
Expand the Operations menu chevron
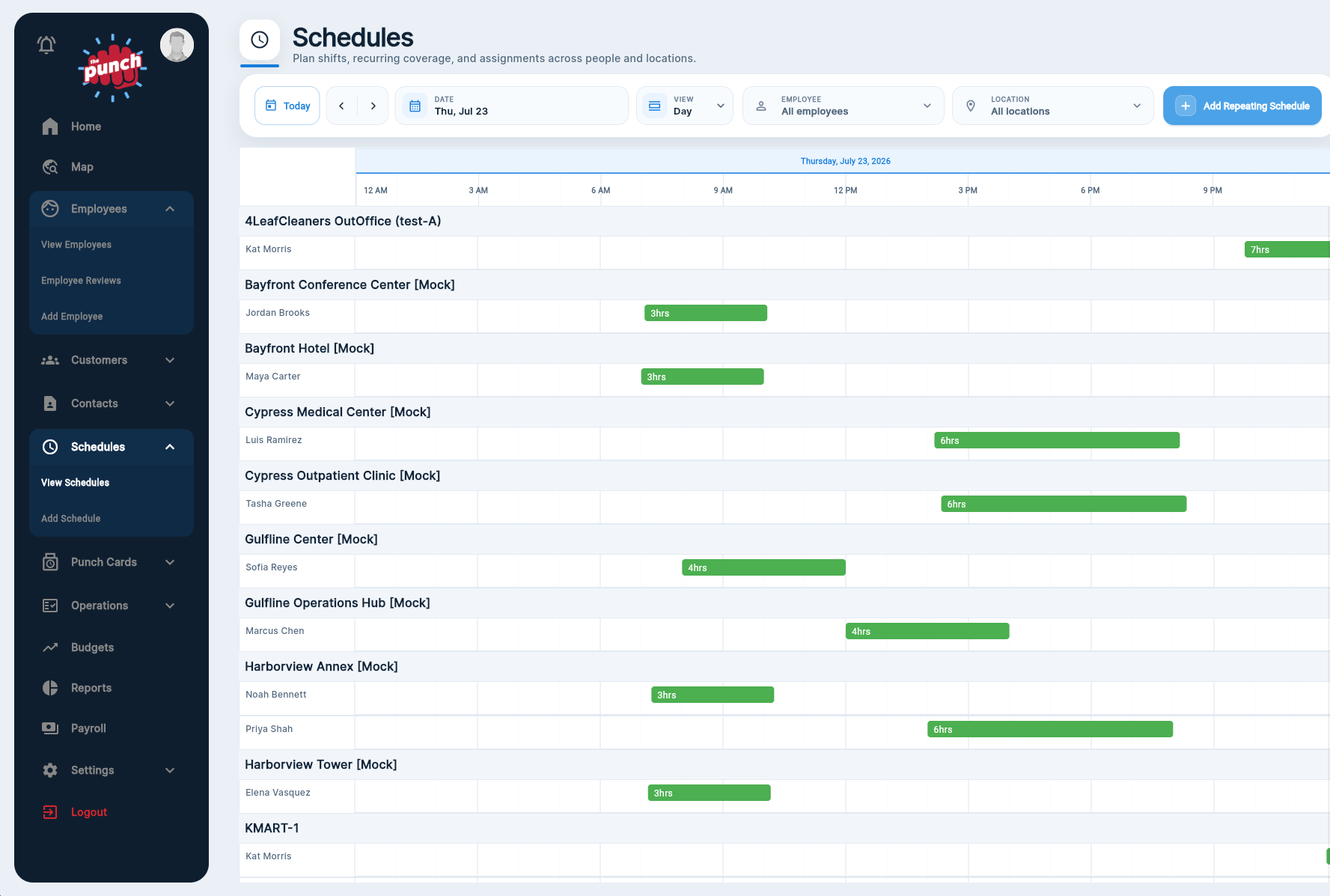click(x=170, y=606)
